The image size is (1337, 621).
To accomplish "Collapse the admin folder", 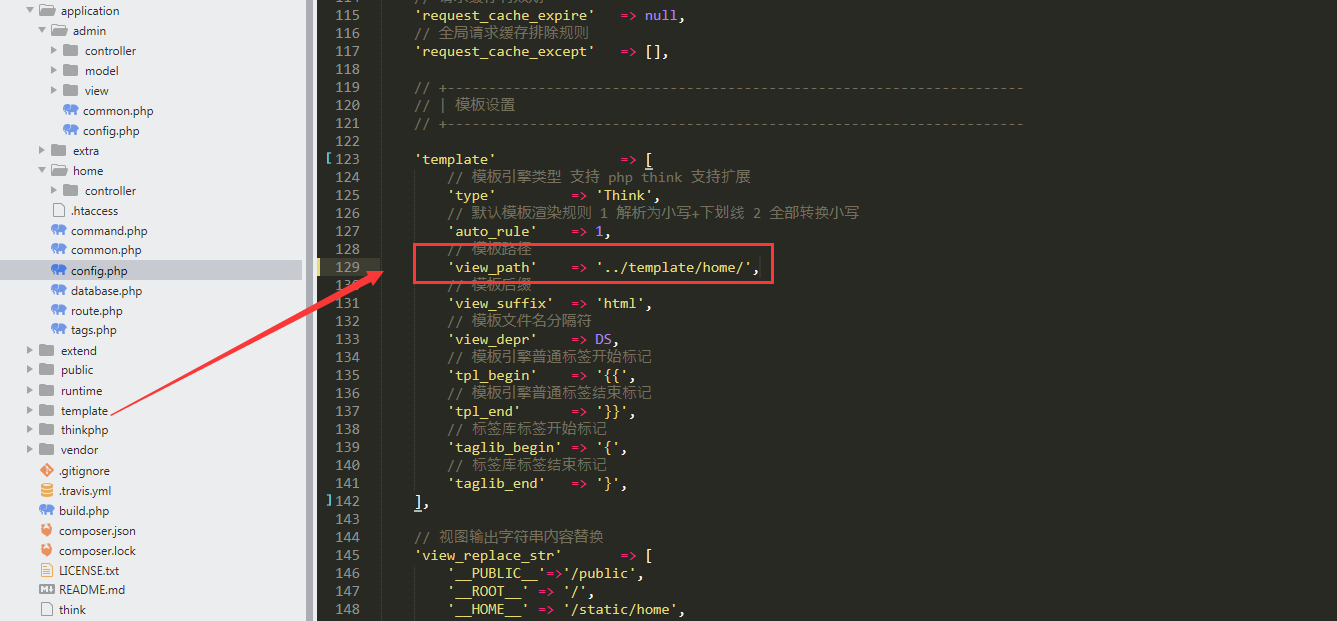I will 43,30.
